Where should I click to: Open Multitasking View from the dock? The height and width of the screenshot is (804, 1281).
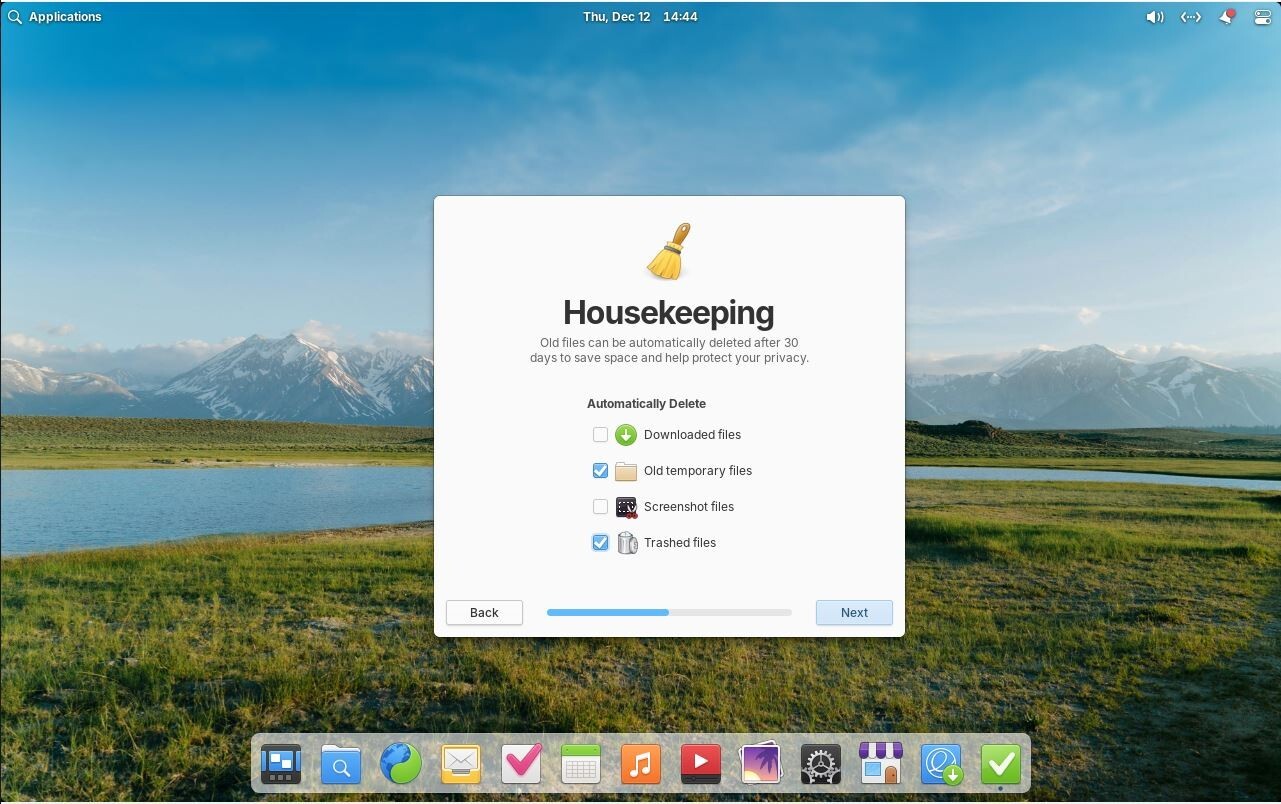click(x=281, y=765)
